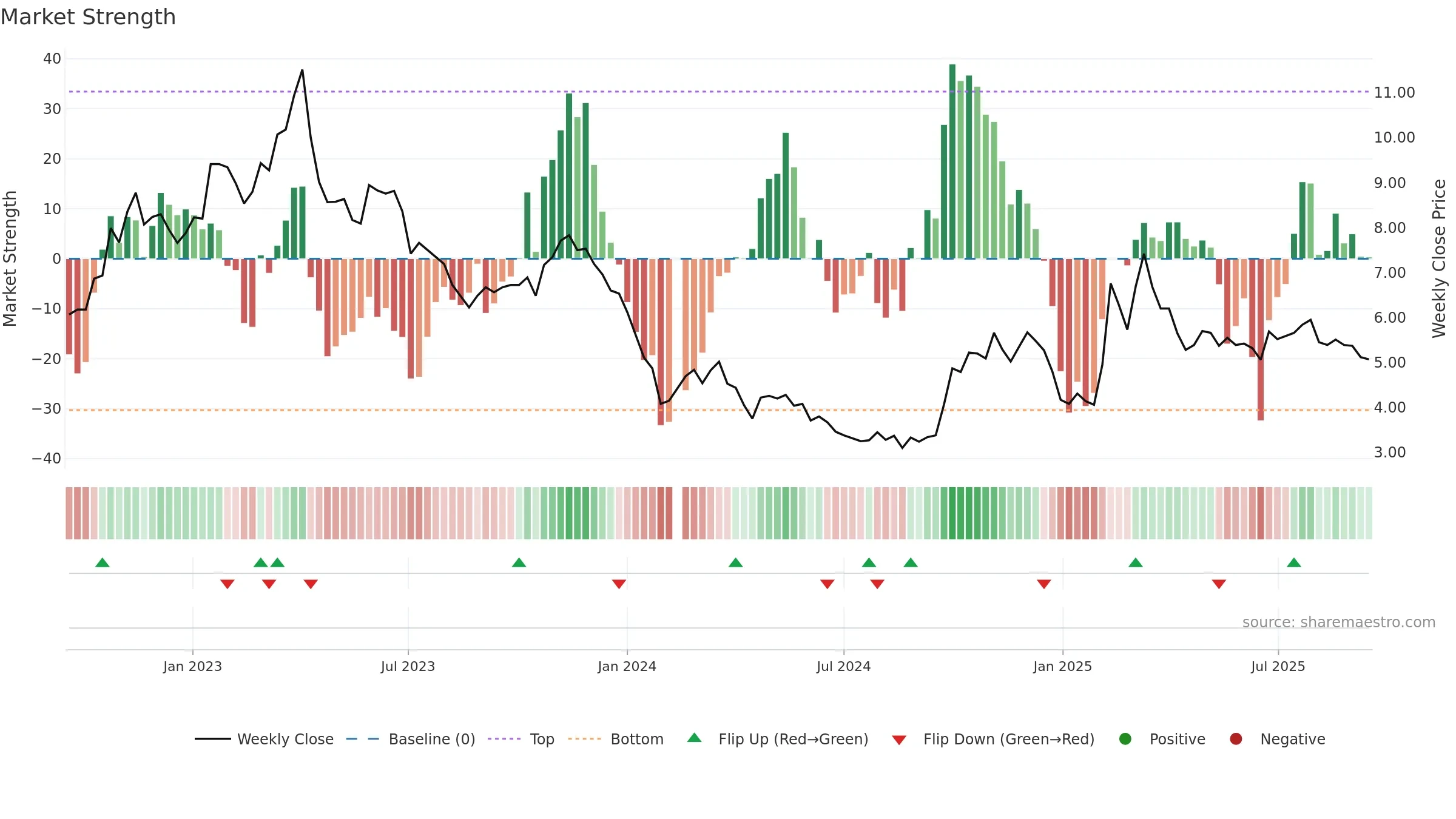The width and height of the screenshot is (1456, 819).
Task: Click the 3.00 price tick label
Action: pos(1389,453)
